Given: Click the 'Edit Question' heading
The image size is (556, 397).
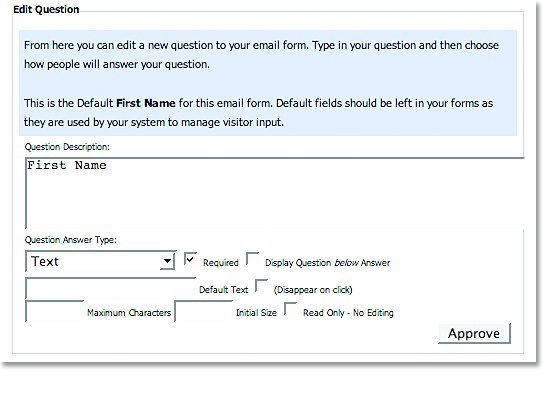Looking at the screenshot, I should [46, 10].
